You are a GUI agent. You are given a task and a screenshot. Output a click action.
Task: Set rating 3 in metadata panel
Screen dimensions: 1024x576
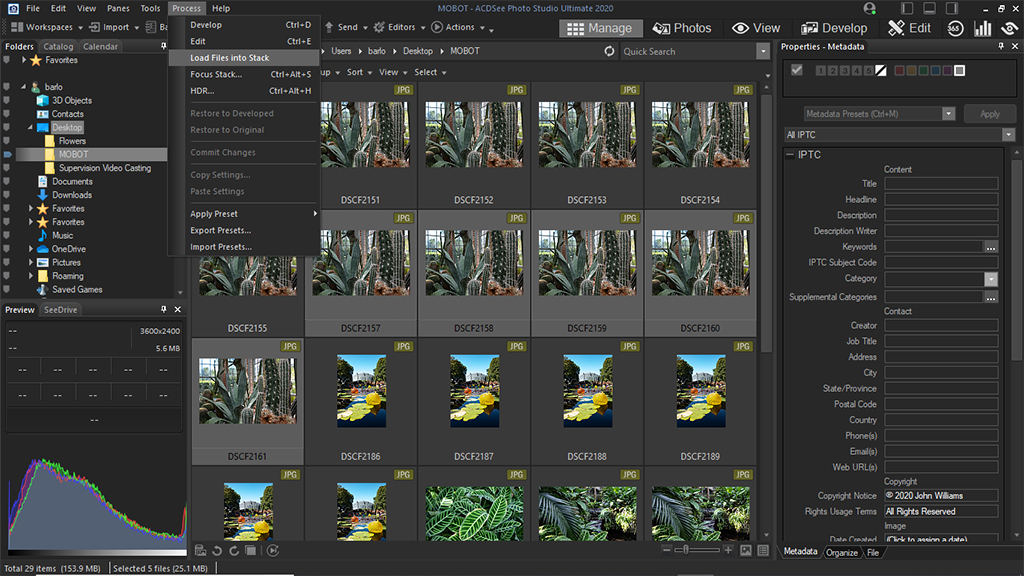(845, 70)
